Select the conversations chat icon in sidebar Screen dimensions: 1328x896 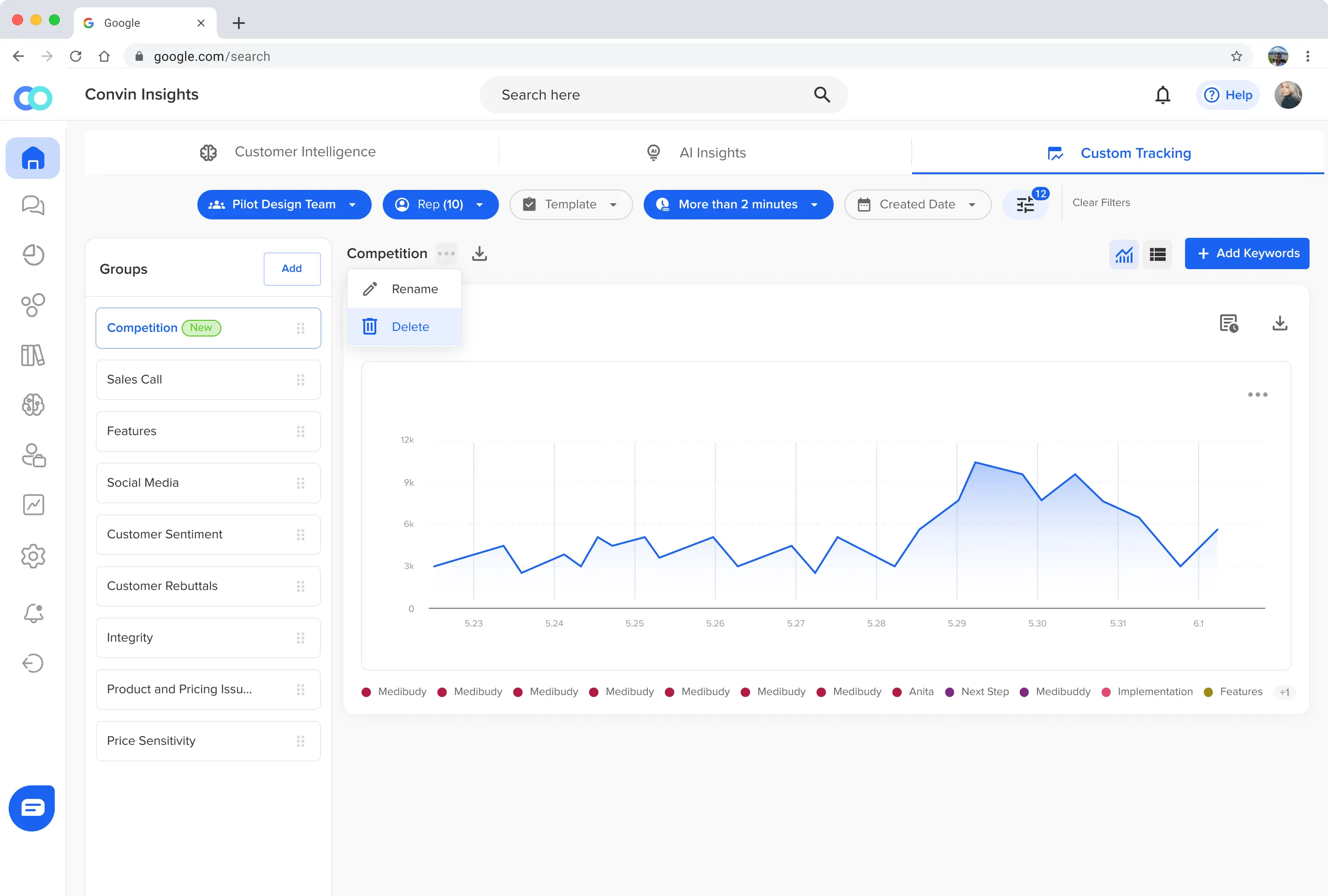coord(33,206)
